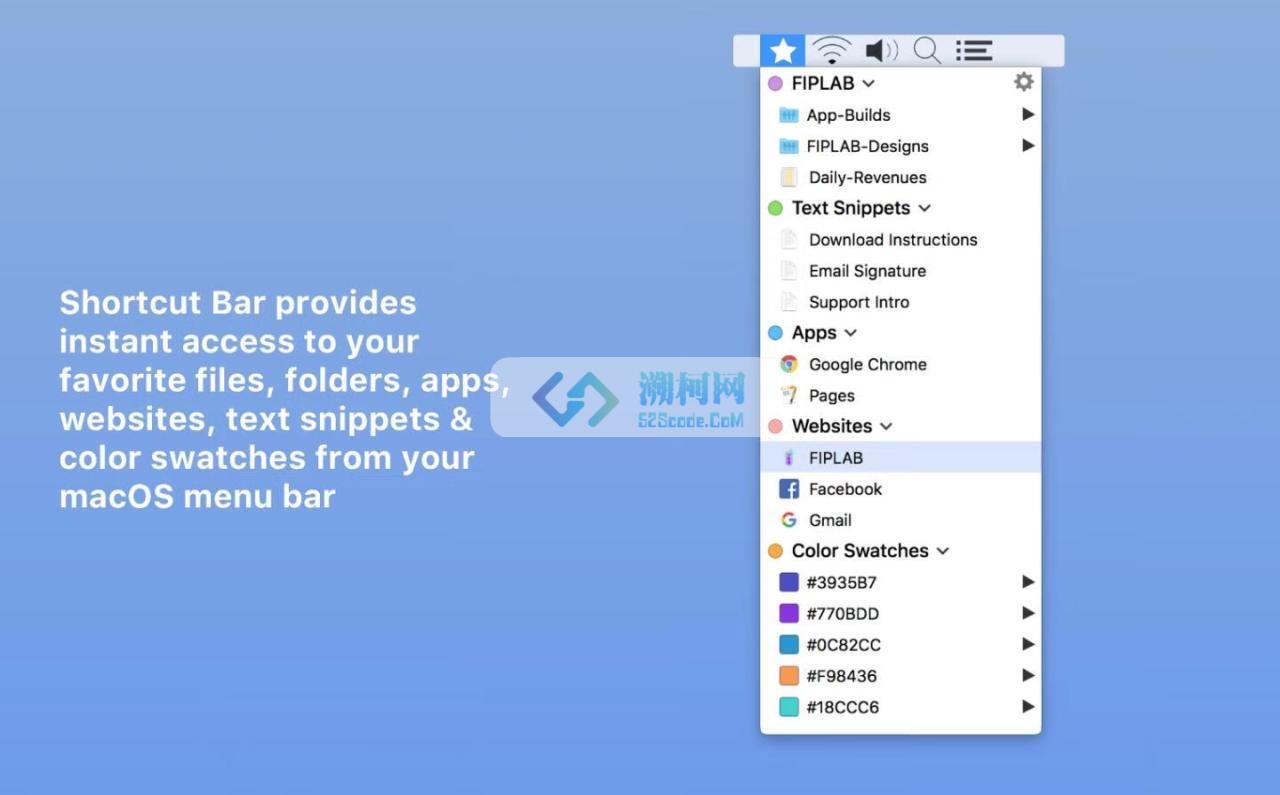This screenshot has width=1280, height=795.
Task: Click pink dot beside Websites group
Action: pos(775,426)
